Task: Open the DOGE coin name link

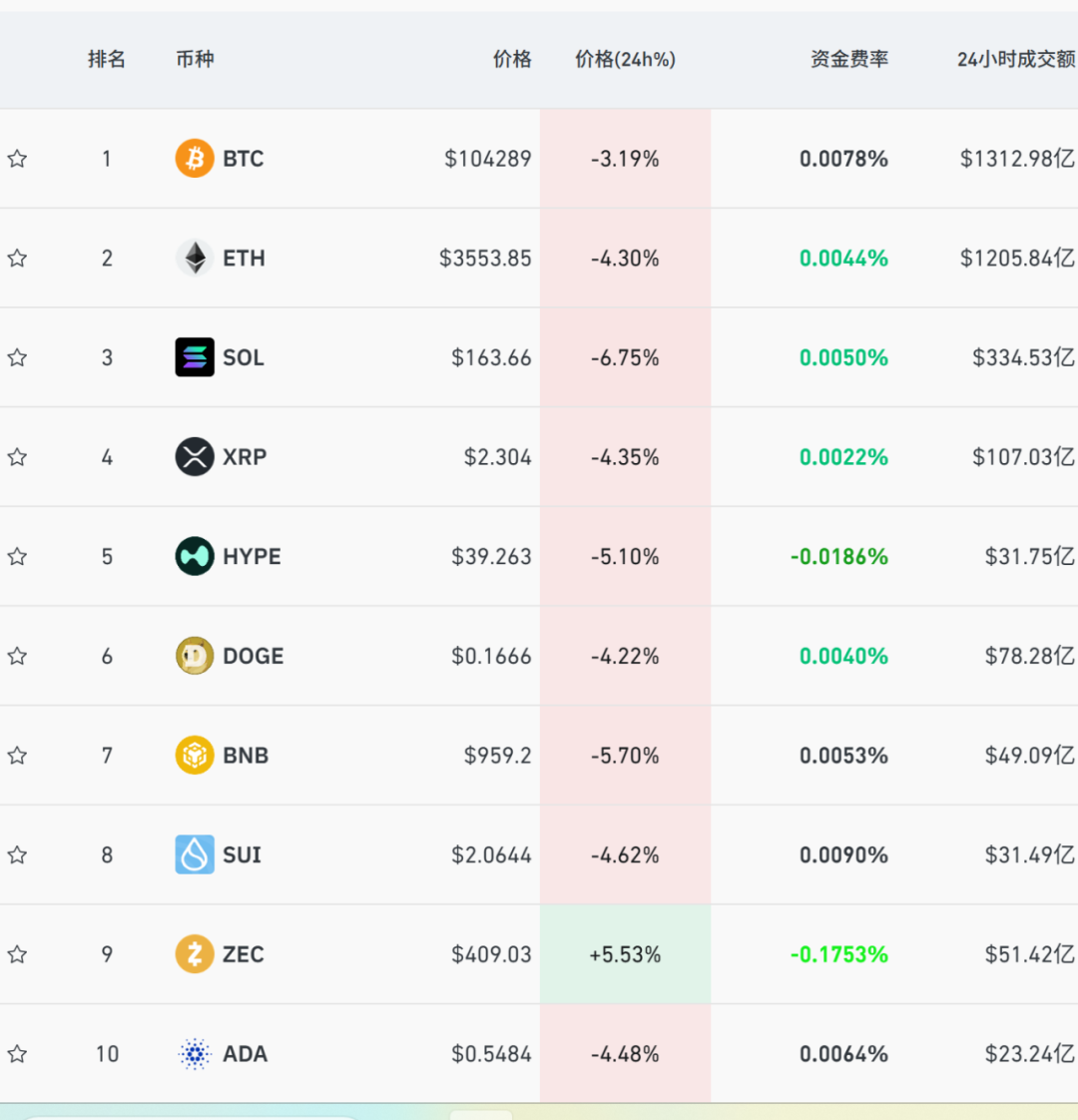Action: [x=254, y=656]
